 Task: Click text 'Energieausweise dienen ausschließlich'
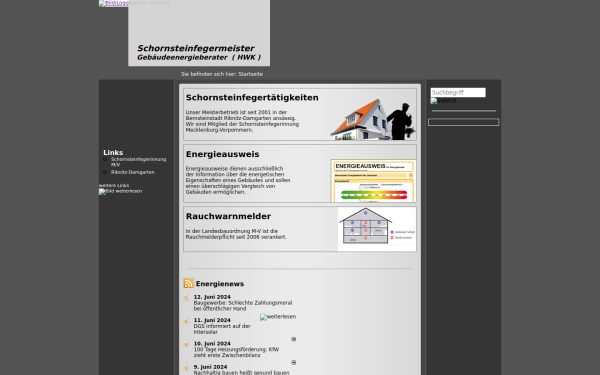coord(234,168)
